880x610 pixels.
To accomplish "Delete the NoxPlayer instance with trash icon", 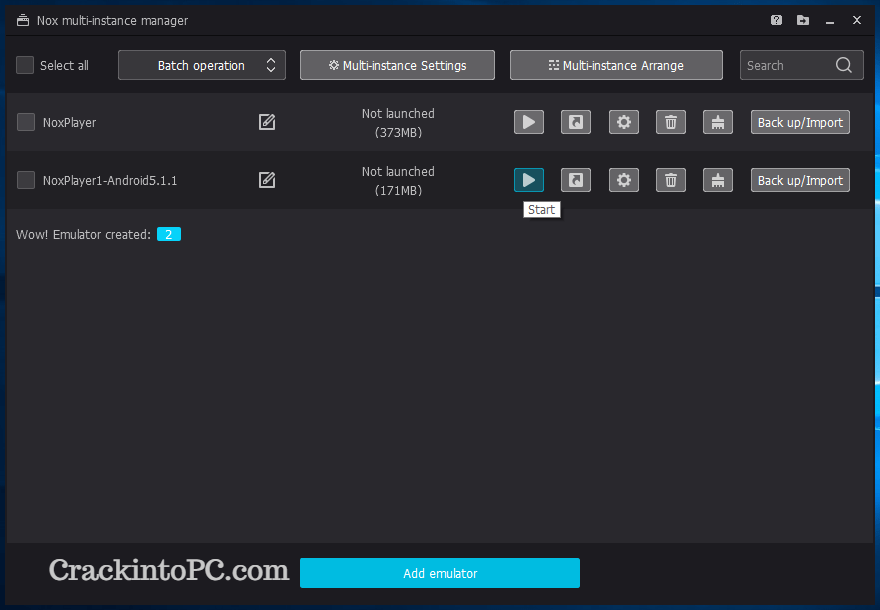I will pyautogui.click(x=671, y=122).
